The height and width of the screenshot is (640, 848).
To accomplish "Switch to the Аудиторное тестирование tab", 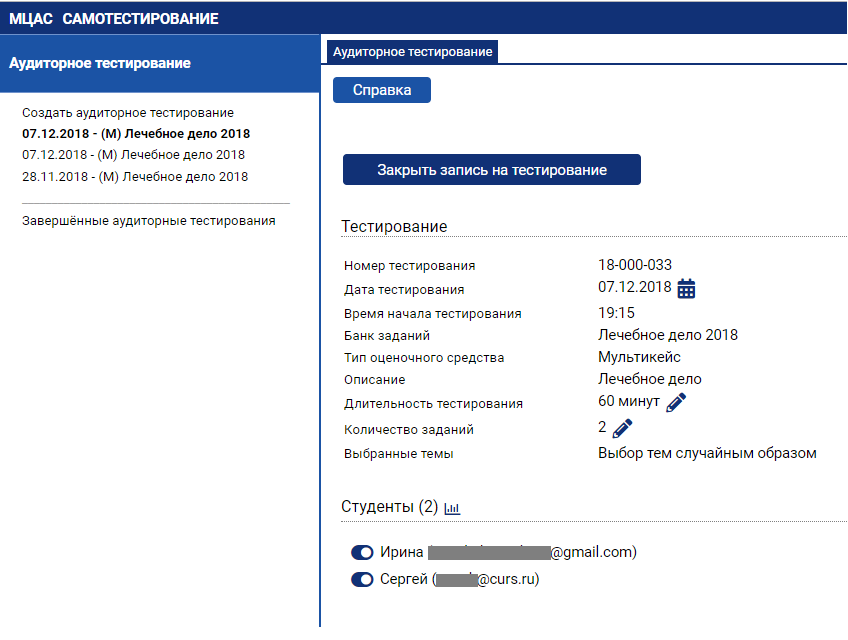I will tap(412, 52).
